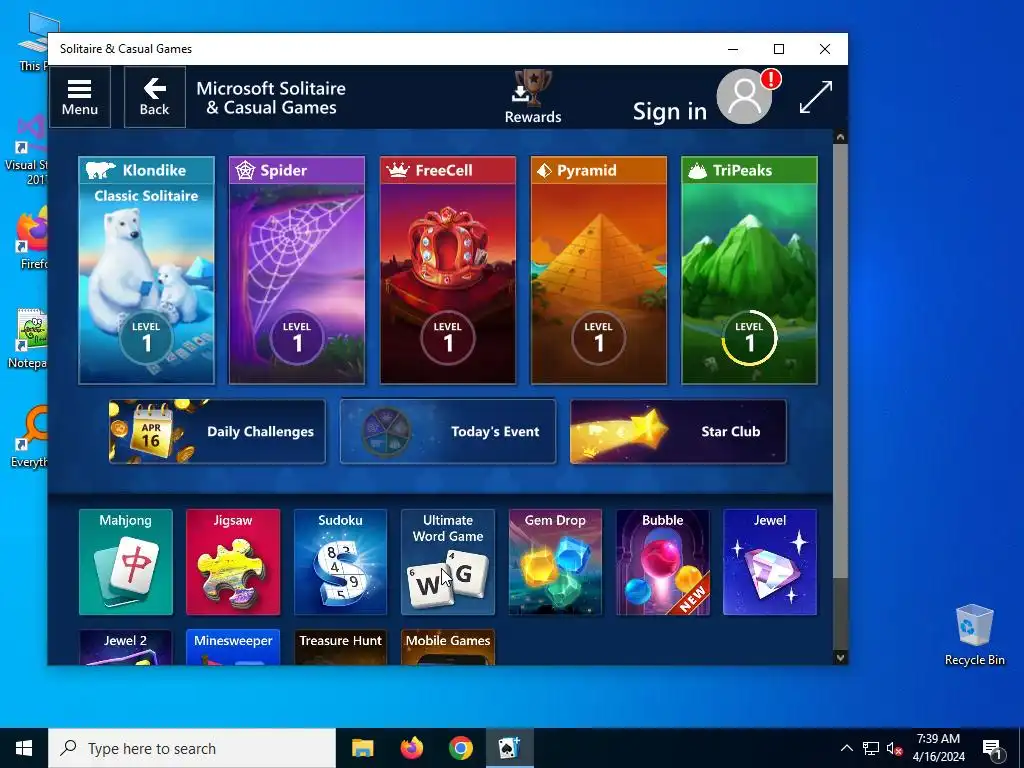Open the Jigsaw puzzle tile

[233, 562]
